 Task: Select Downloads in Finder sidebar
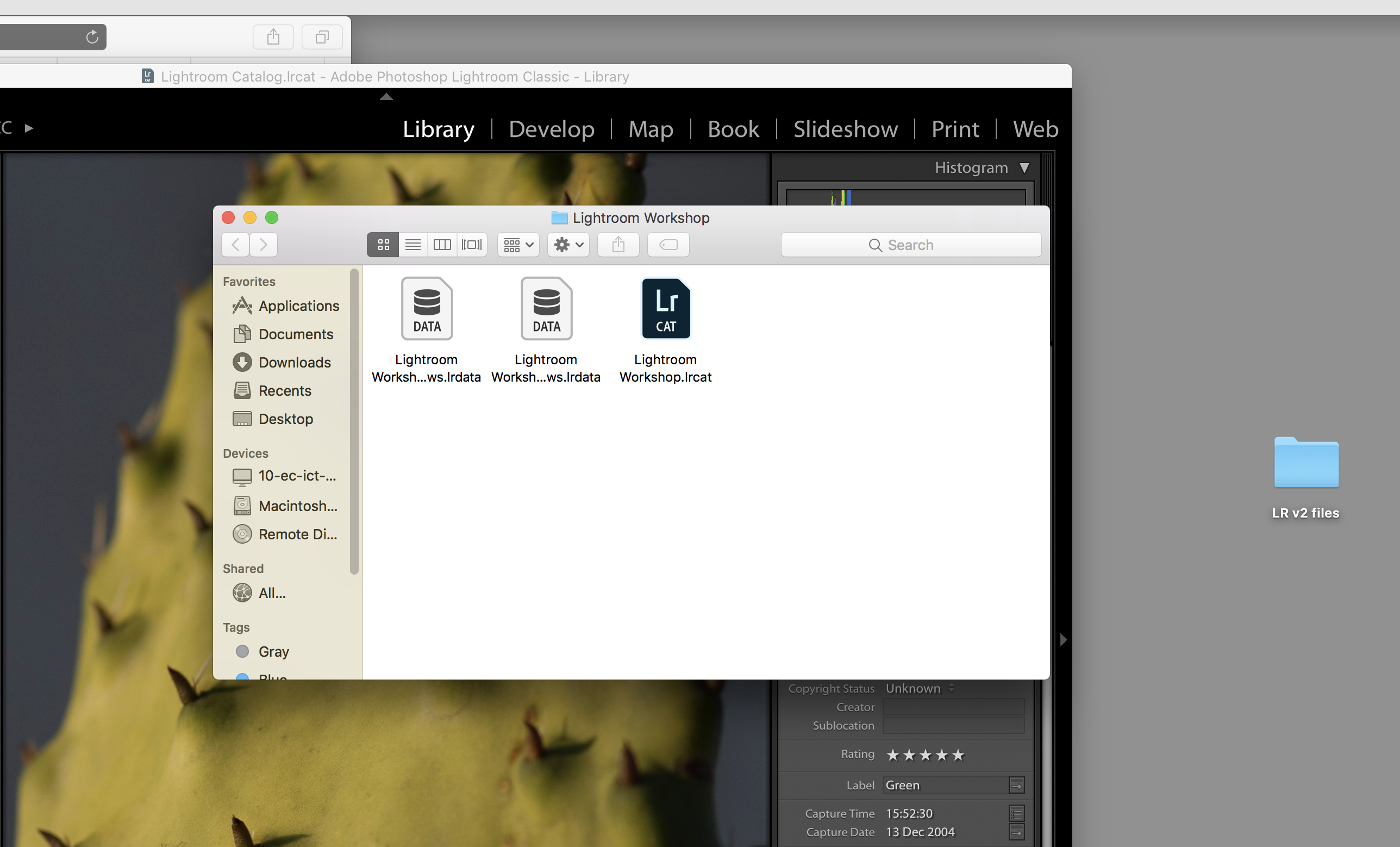(x=295, y=362)
